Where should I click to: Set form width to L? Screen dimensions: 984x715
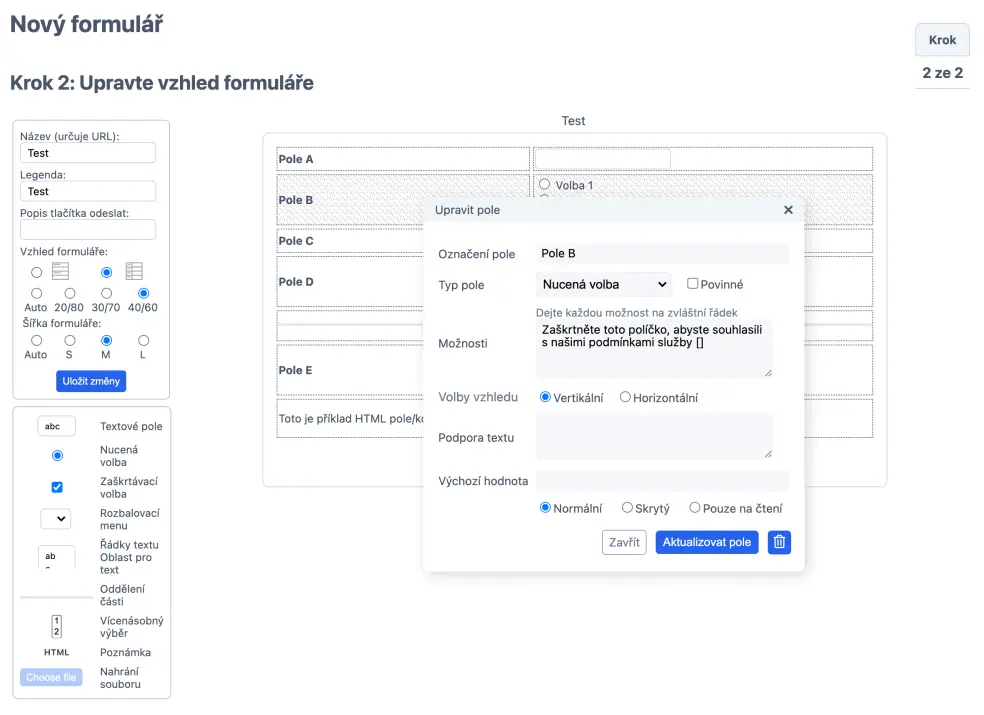click(x=143, y=341)
